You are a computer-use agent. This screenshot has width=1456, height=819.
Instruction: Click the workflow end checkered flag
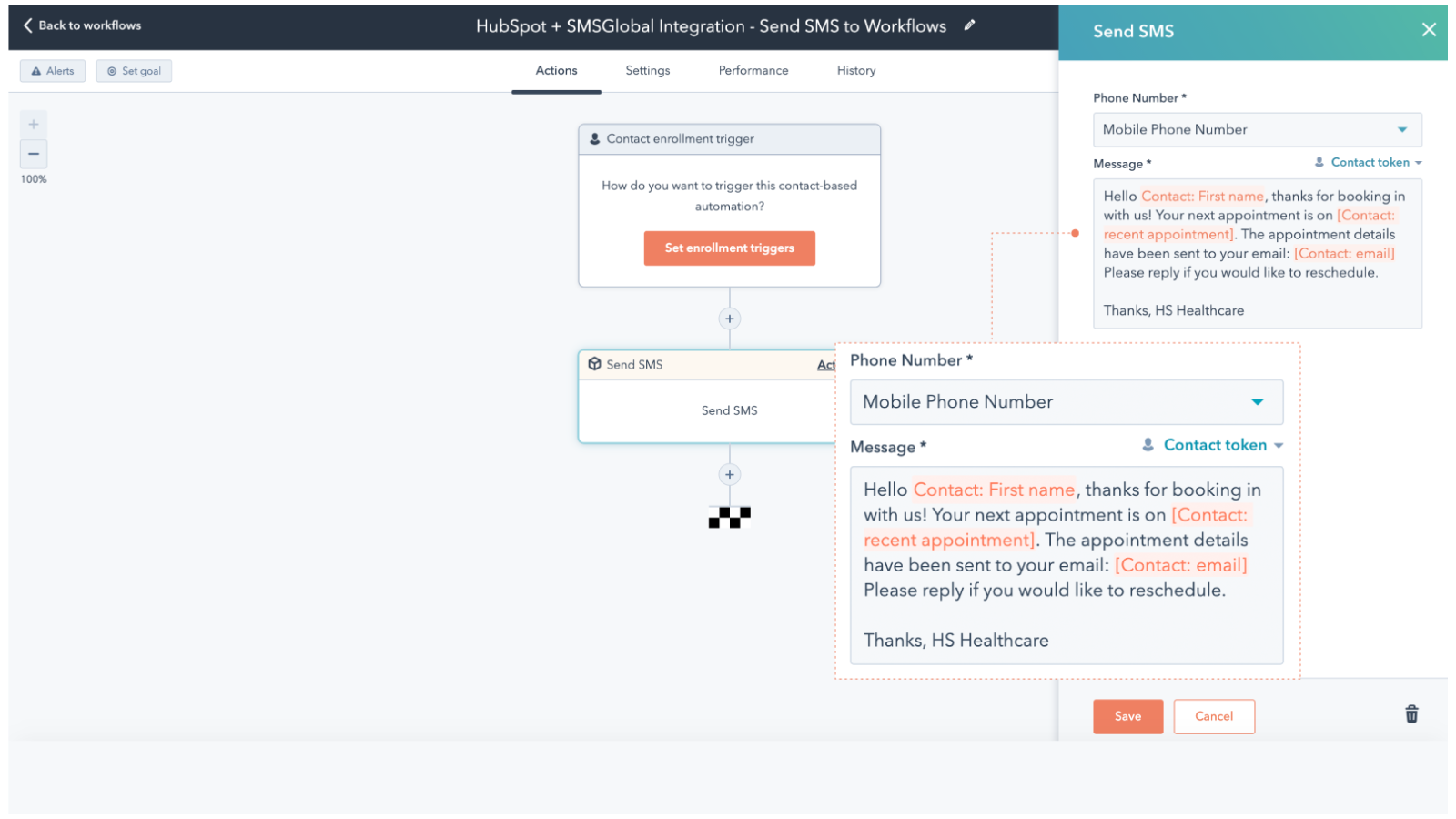[729, 518]
